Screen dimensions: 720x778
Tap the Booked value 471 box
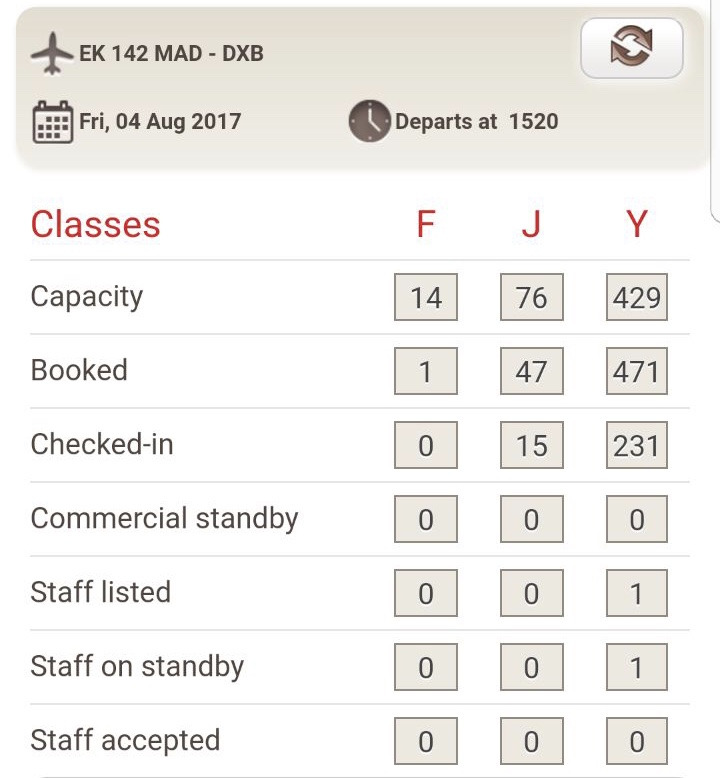coord(636,371)
